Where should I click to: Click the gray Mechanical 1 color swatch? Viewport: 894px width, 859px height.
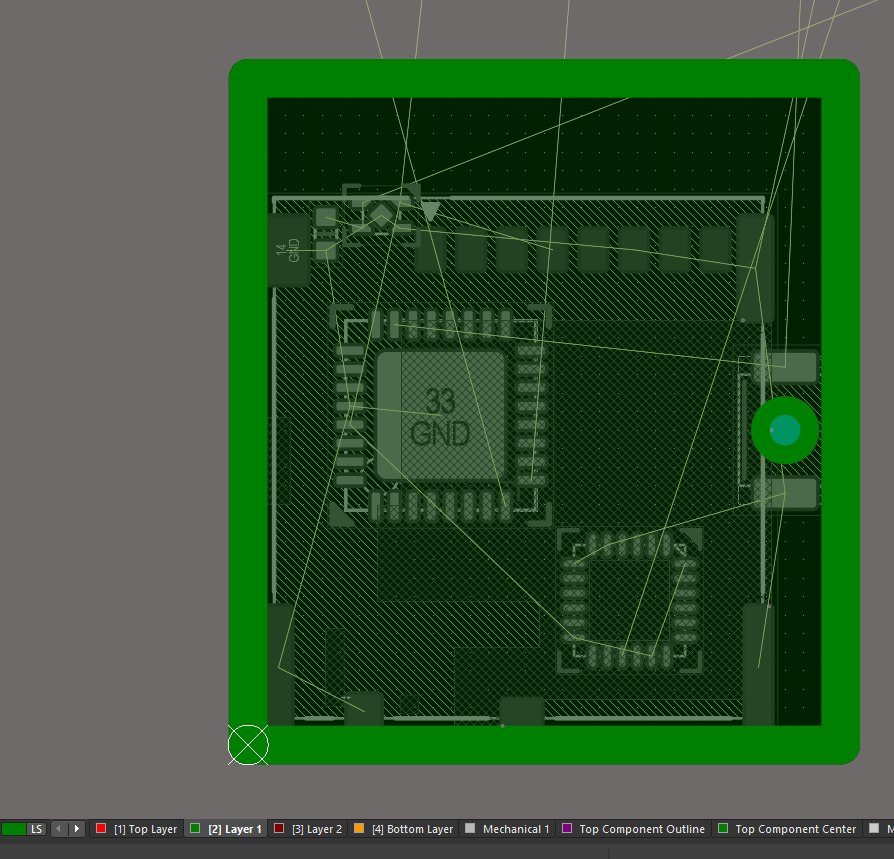(x=470, y=828)
